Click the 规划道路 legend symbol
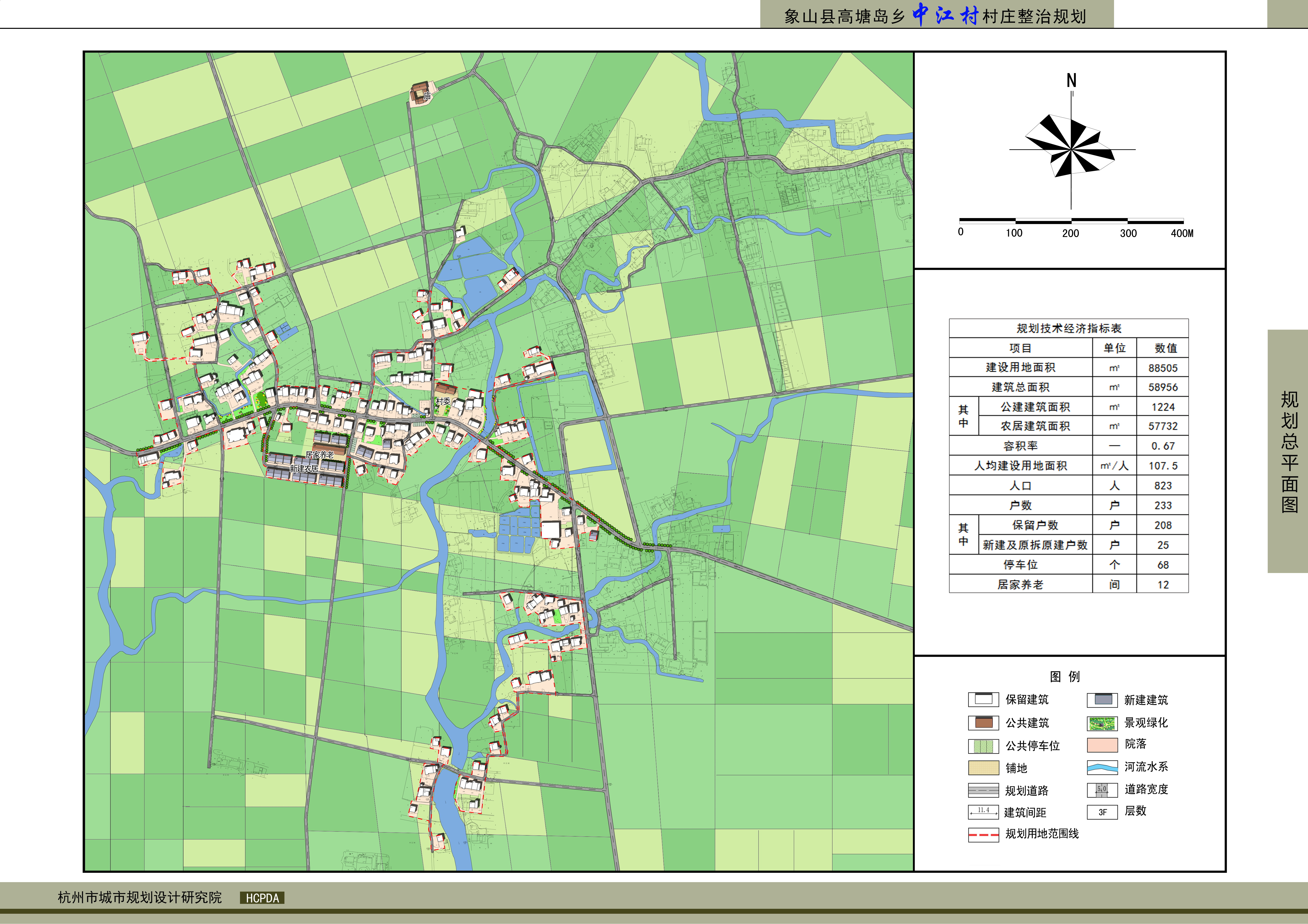This screenshot has height=924, width=1308. tap(983, 790)
